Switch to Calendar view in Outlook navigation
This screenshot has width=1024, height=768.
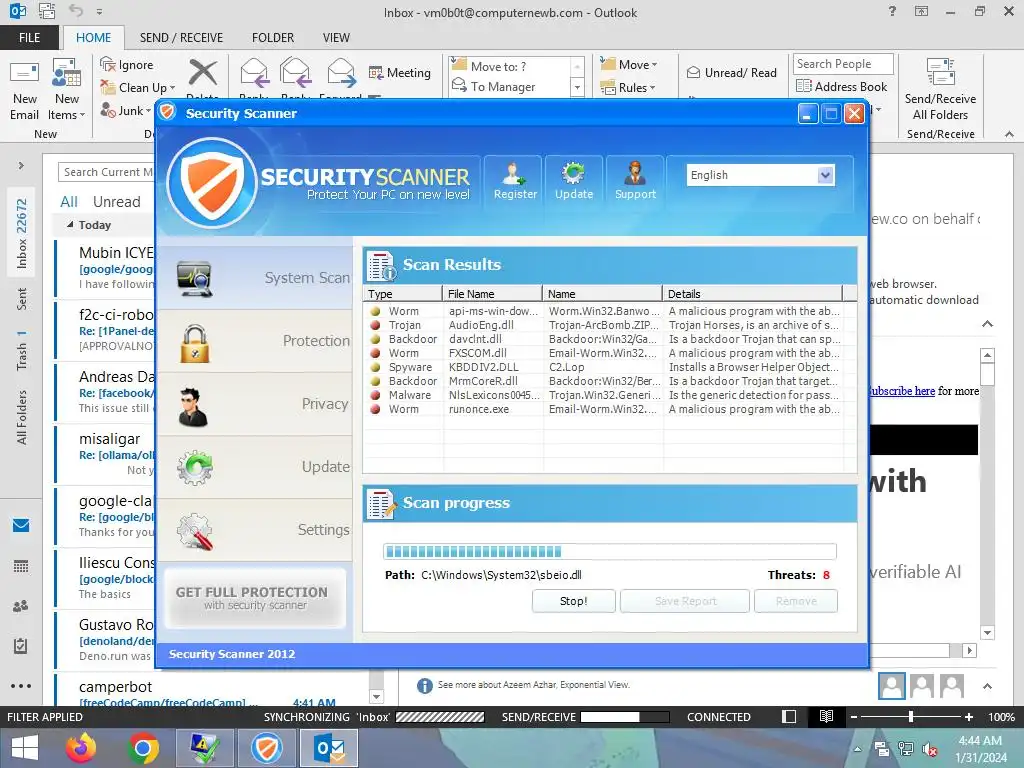(21, 566)
